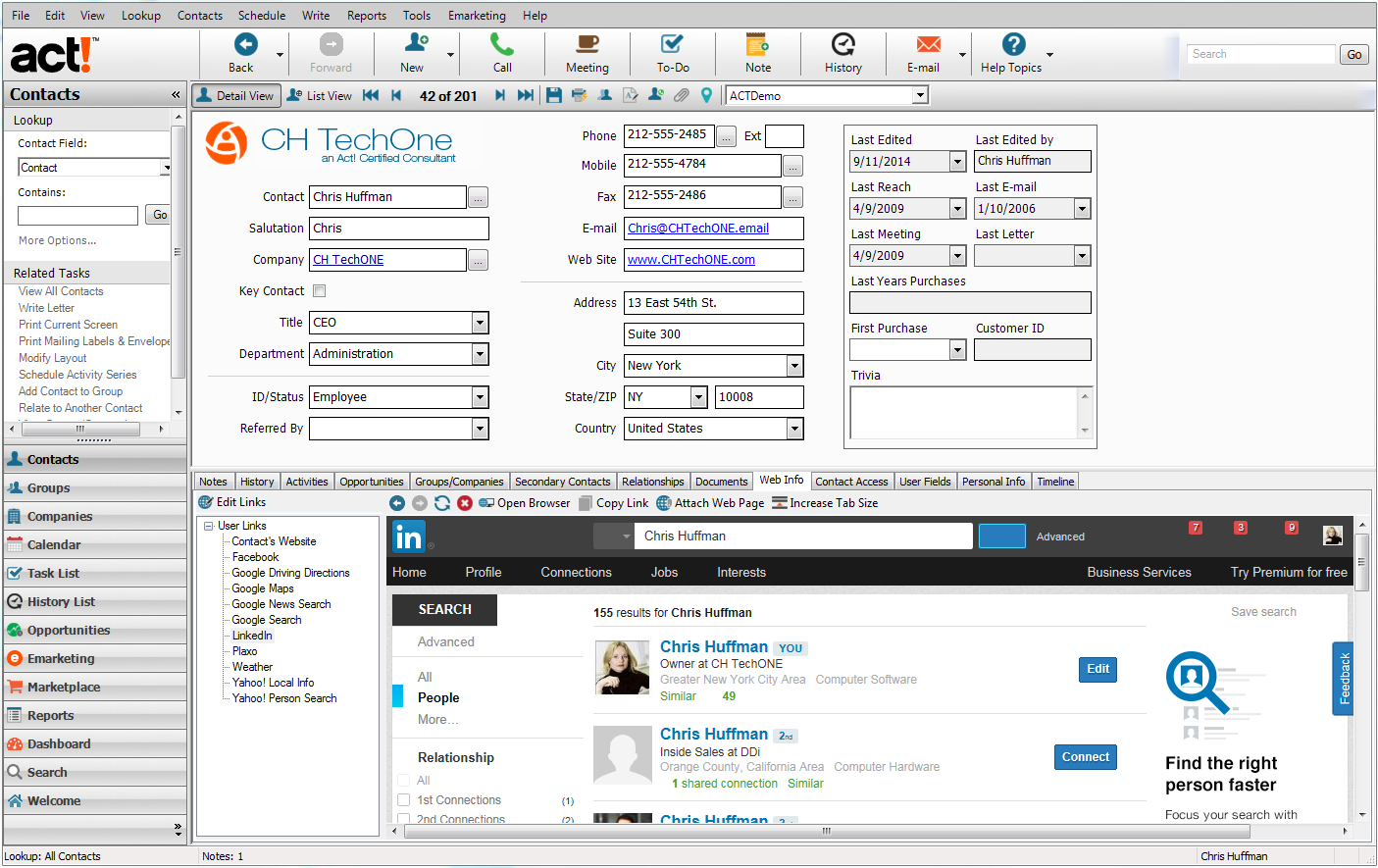Check the 2nd Connections filter box
This screenshot has height=868, width=1378.
click(403, 819)
